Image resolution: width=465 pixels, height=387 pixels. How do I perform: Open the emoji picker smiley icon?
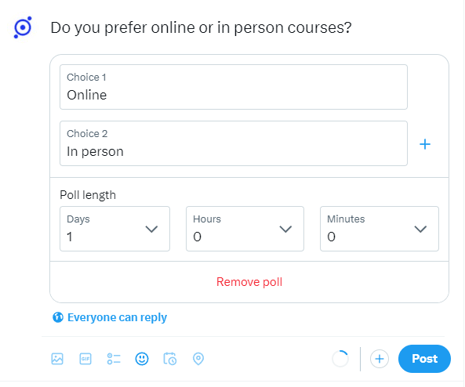(x=142, y=359)
